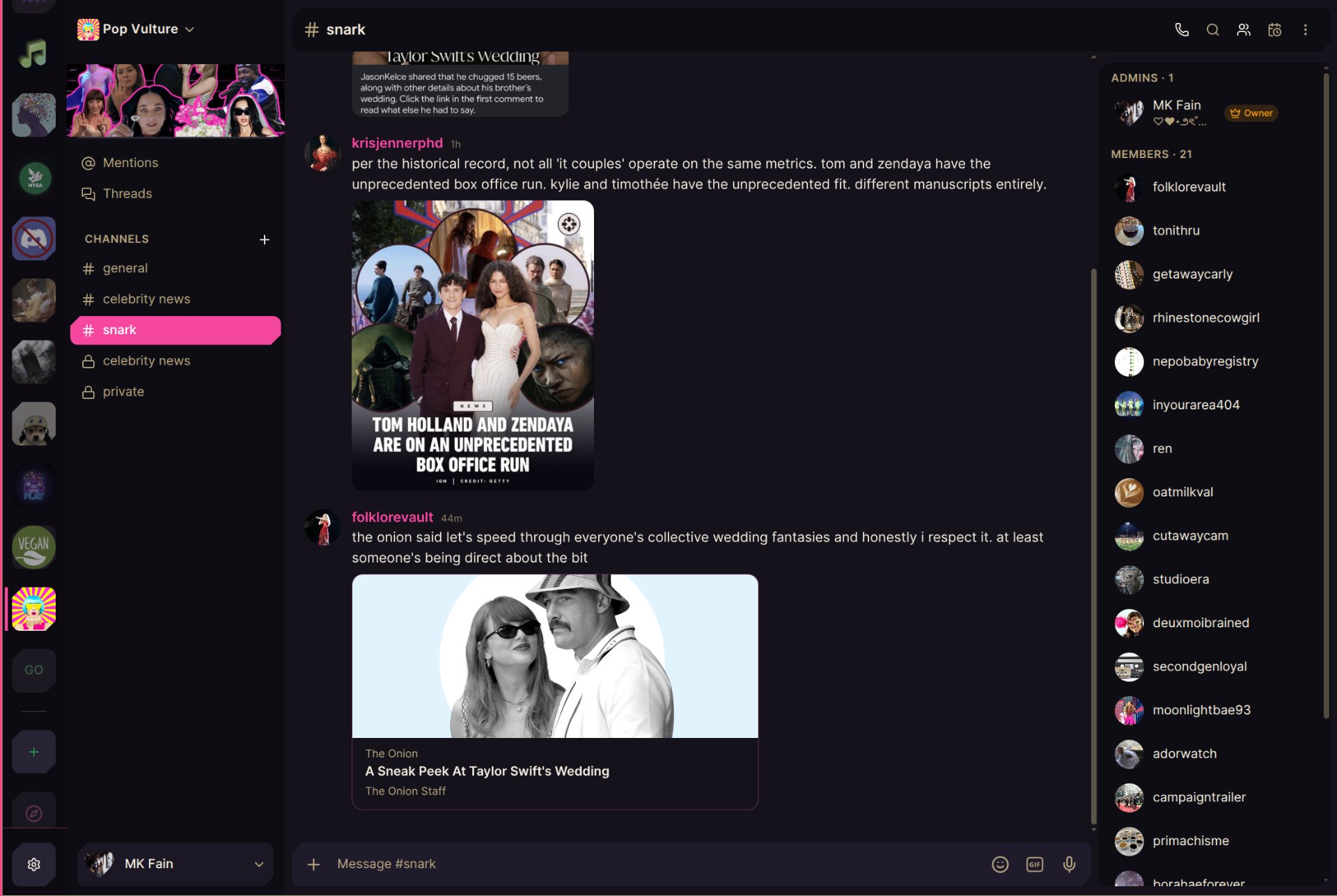The width and height of the screenshot is (1337, 896).
Task: Switch to the general channel
Action: (175, 268)
